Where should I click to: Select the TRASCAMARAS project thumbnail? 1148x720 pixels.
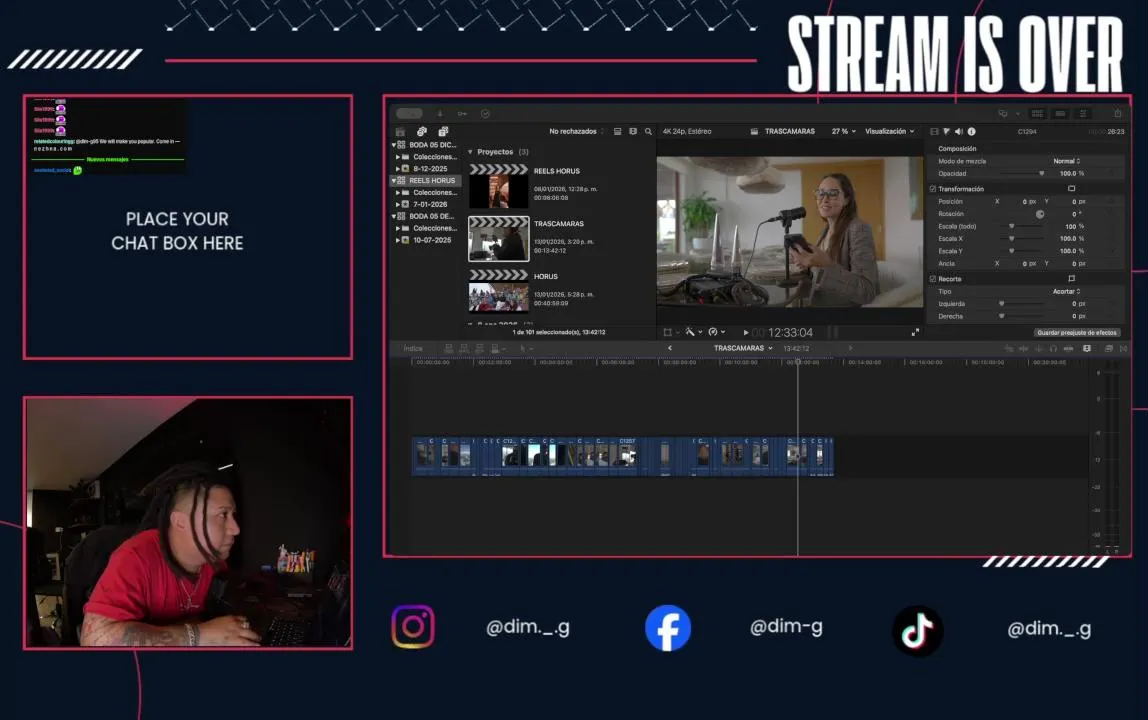point(499,239)
